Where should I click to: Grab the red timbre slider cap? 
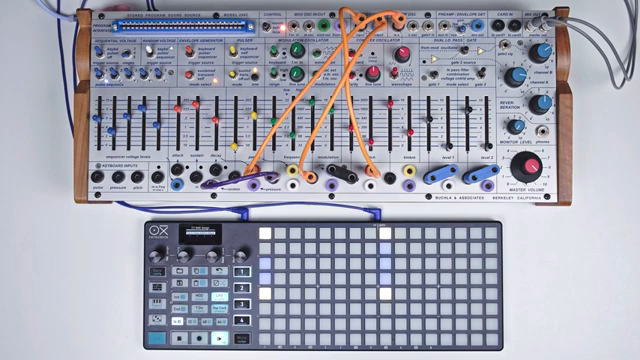click(410, 132)
